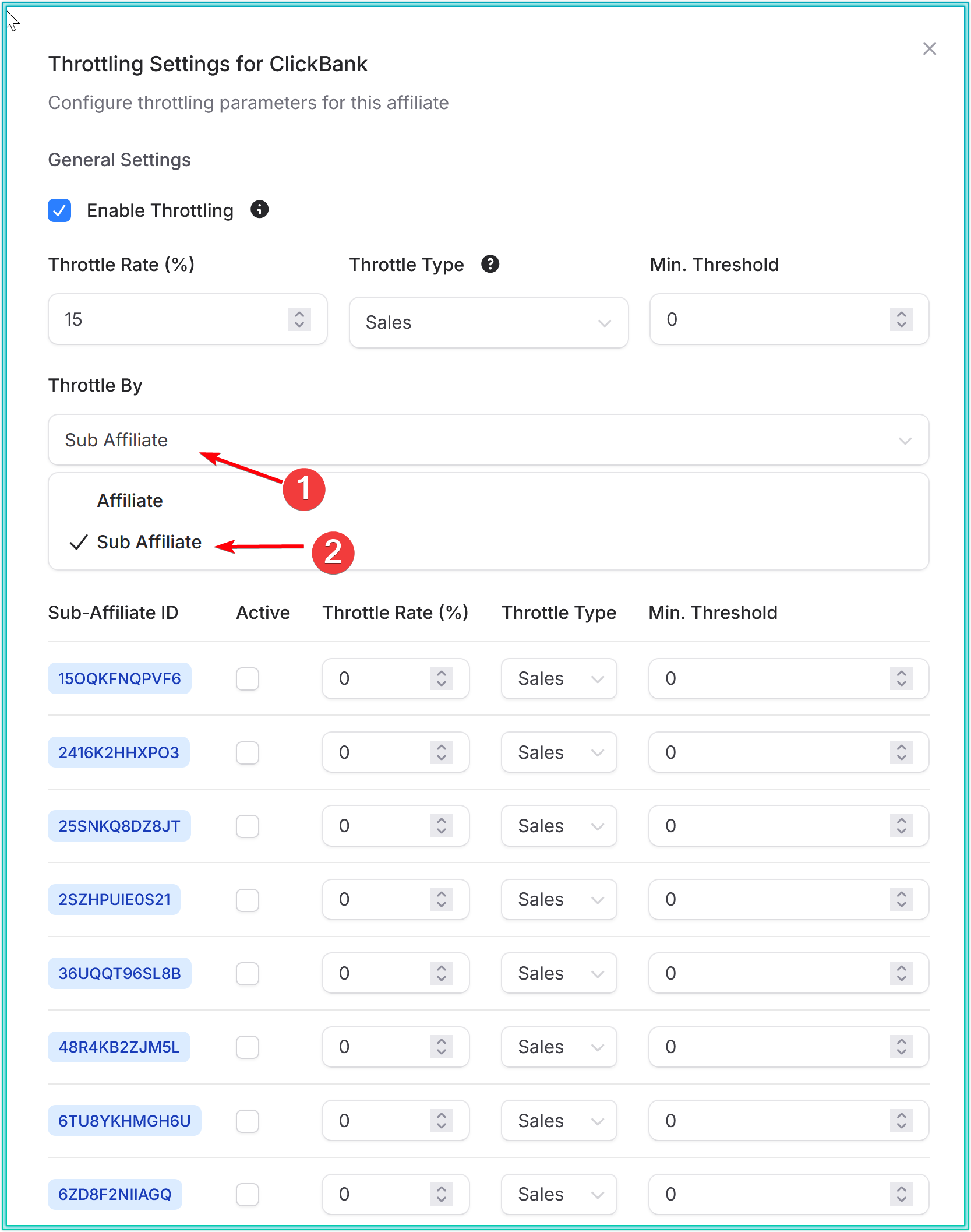This screenshot has width=971, height=1232.
Task: Activate the 2SZHPUIE0S21 checkbox
Action: click(248, 900)
